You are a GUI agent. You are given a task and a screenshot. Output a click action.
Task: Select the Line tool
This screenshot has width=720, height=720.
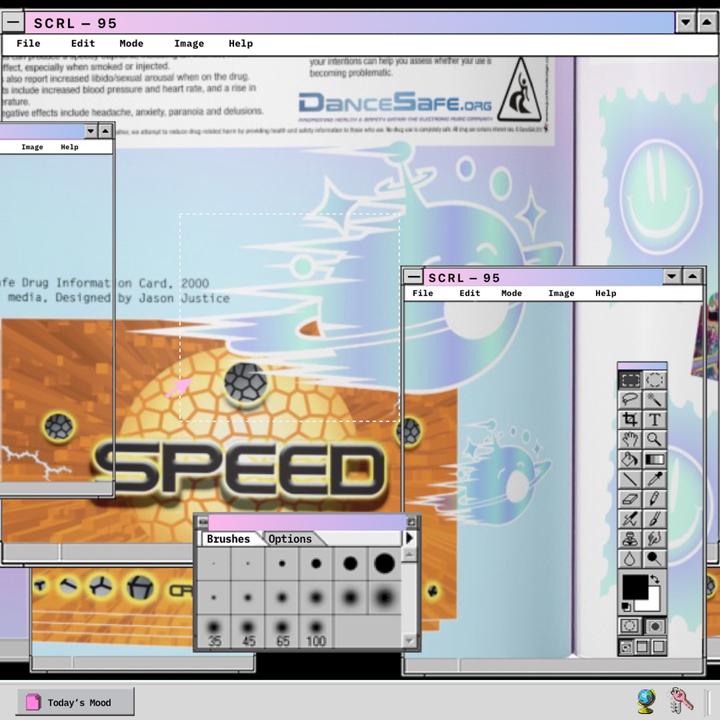[630, 479]
